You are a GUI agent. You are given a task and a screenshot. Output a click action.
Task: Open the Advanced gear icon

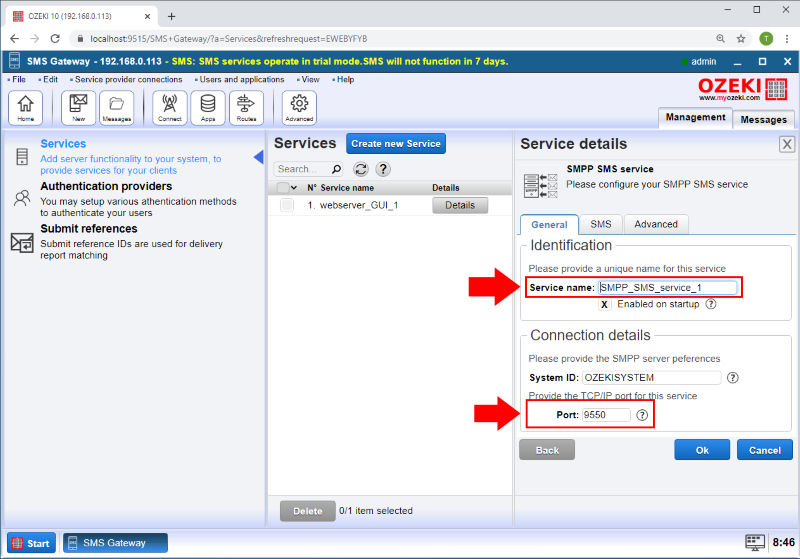click(x=299, y=108)
